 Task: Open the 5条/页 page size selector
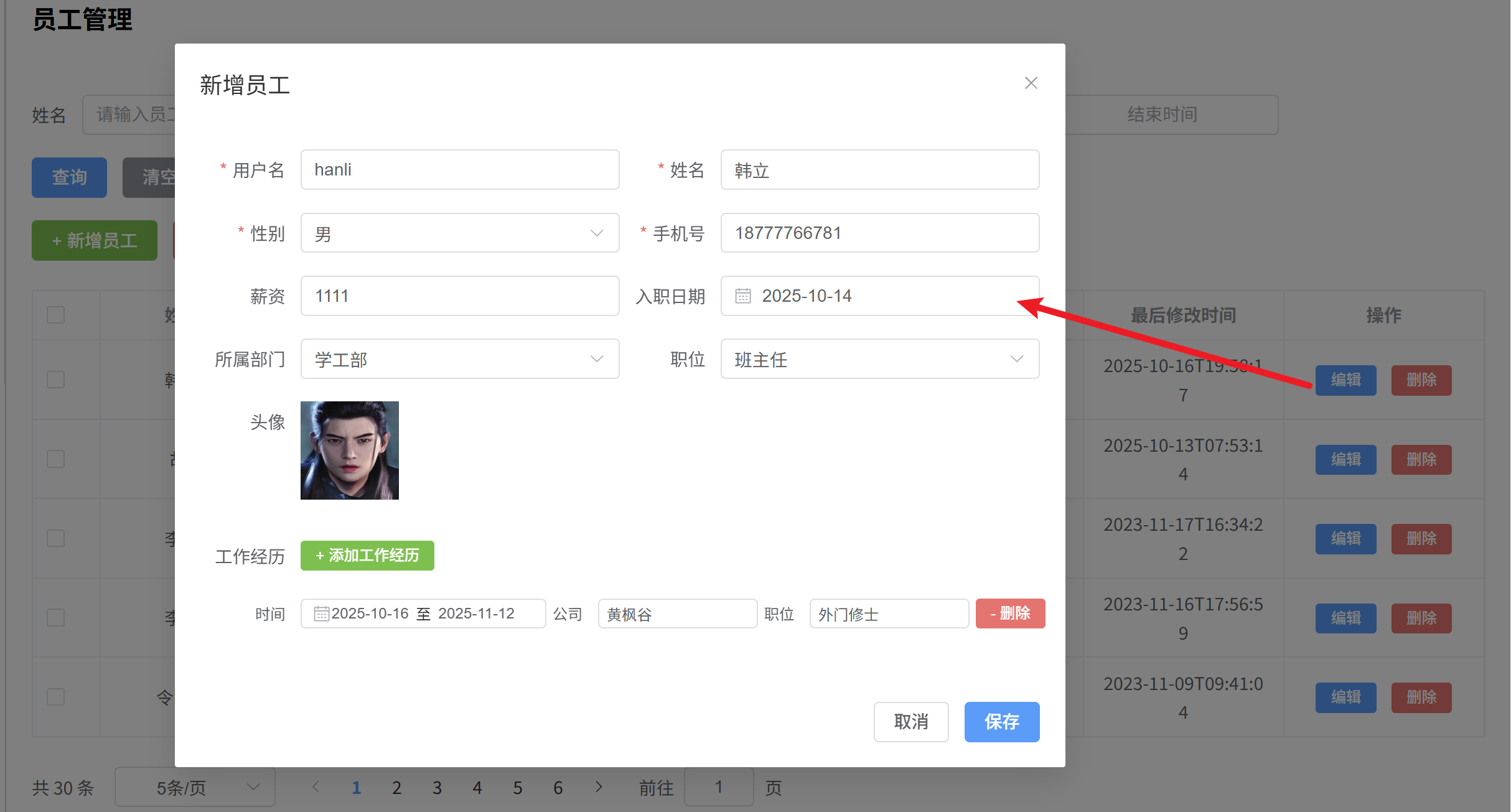(x=195, y=788)
